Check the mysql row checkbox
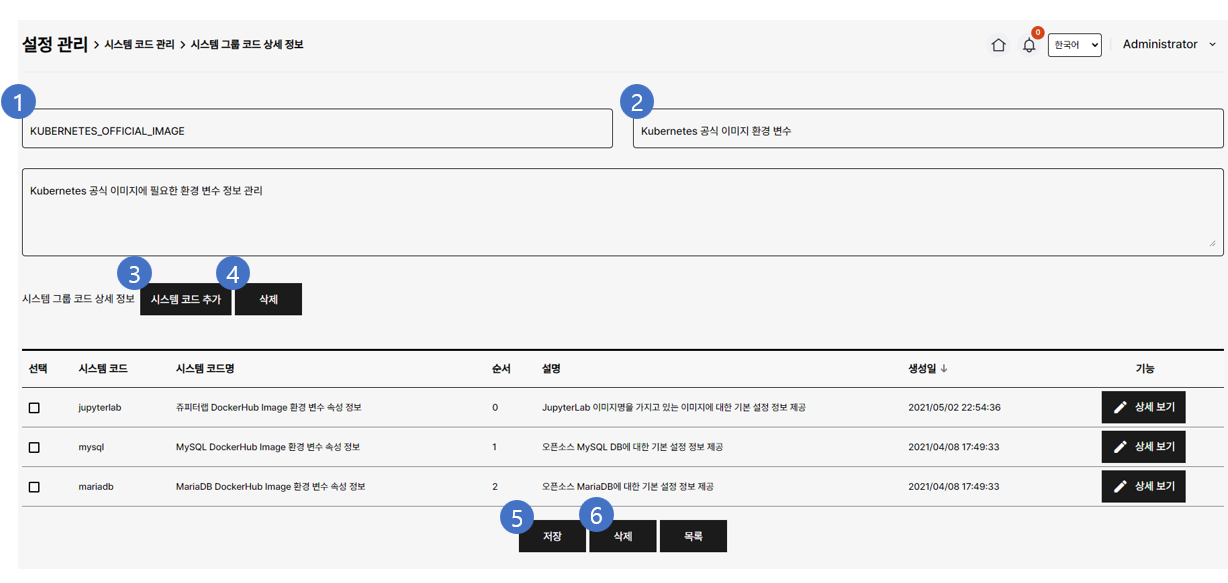Viewport: 1228px width, 583px height. [x=34, y=447]
